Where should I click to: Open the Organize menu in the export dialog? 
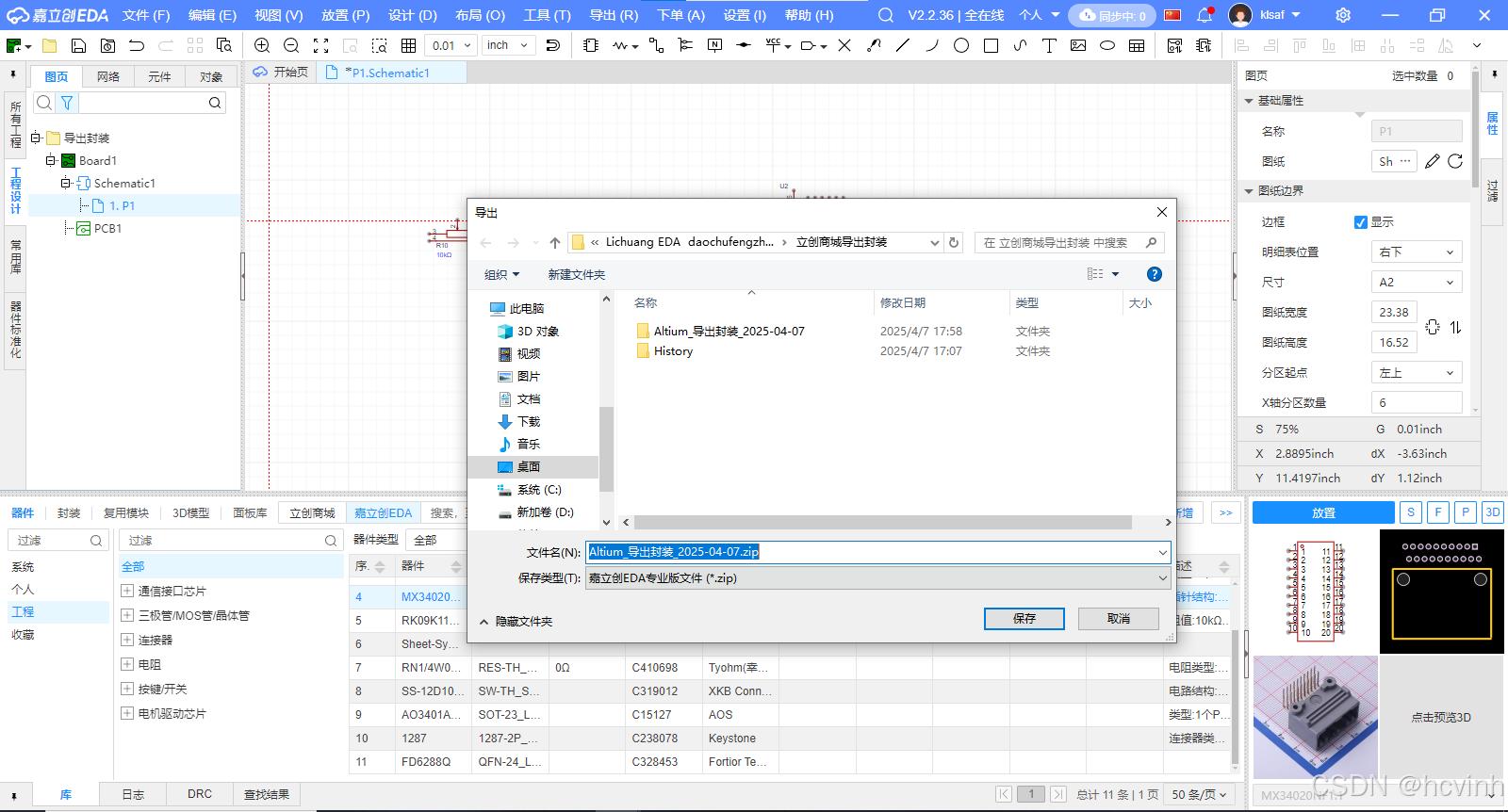tap(501, 274)
